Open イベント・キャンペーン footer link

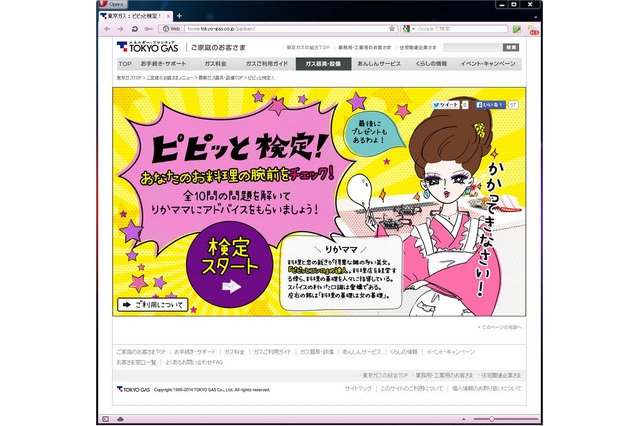(x=451, y=351)
